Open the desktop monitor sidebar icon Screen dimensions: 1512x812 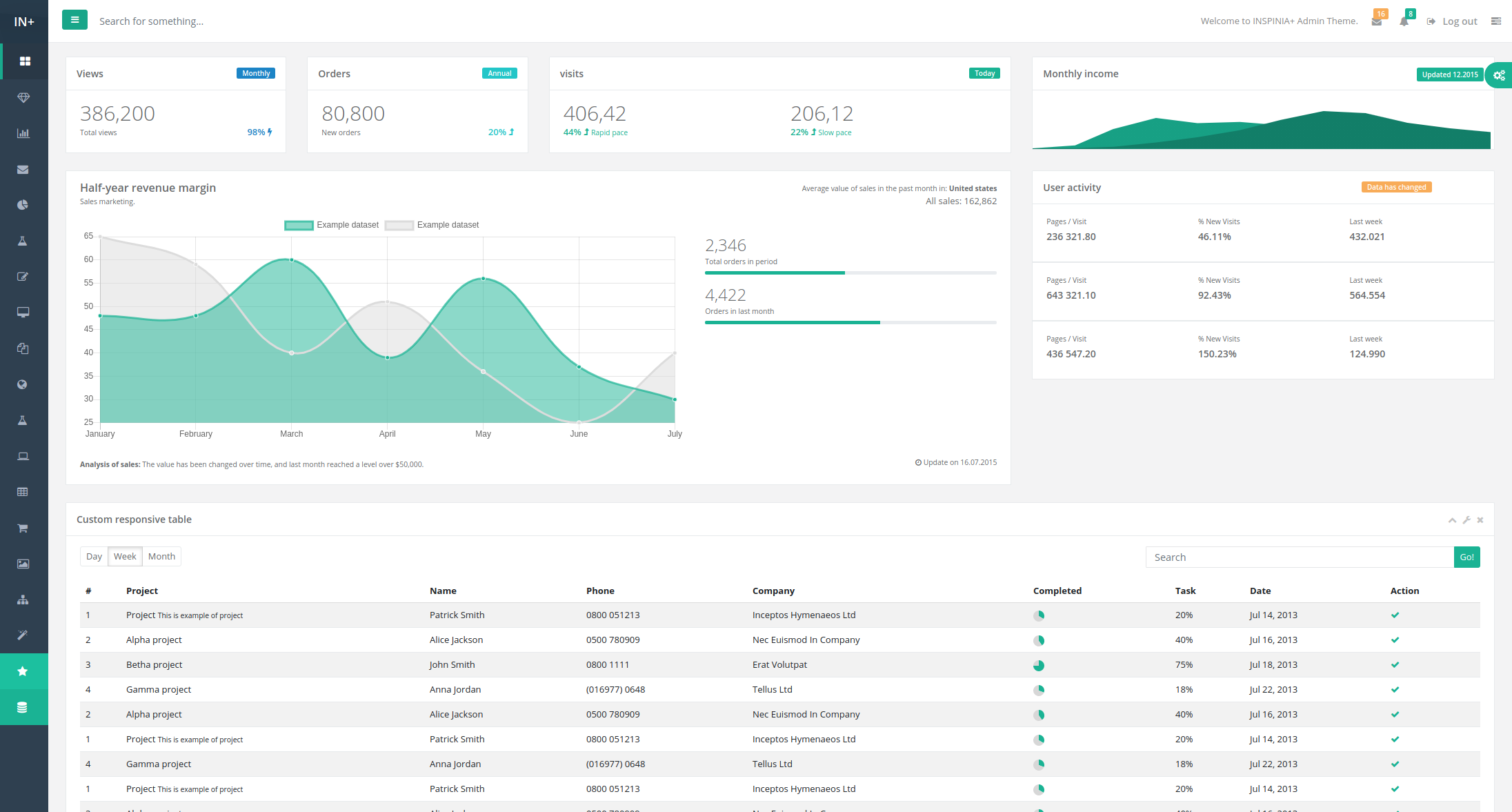[23, 313]
